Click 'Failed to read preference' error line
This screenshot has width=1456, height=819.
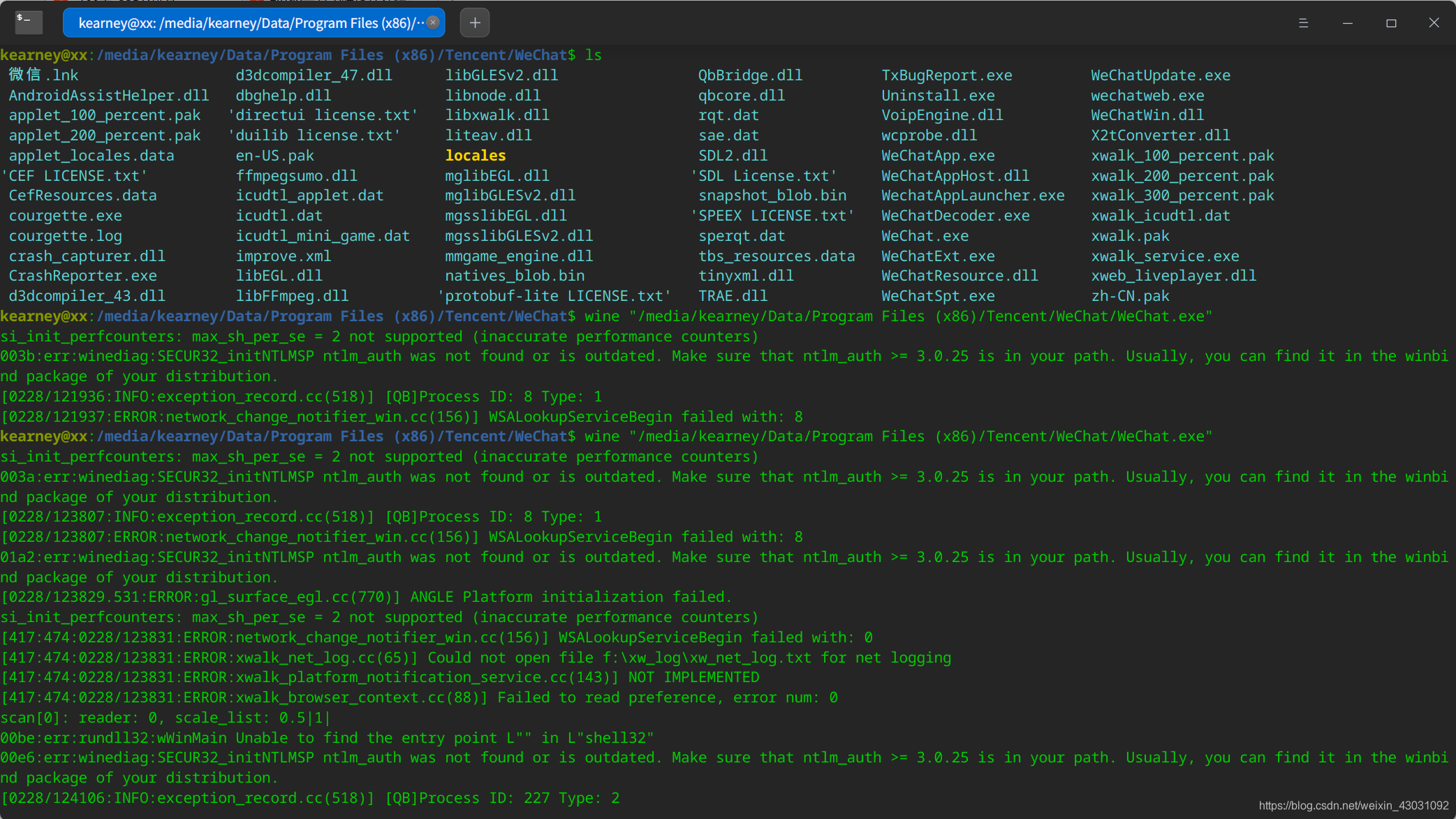coord(419,698)
